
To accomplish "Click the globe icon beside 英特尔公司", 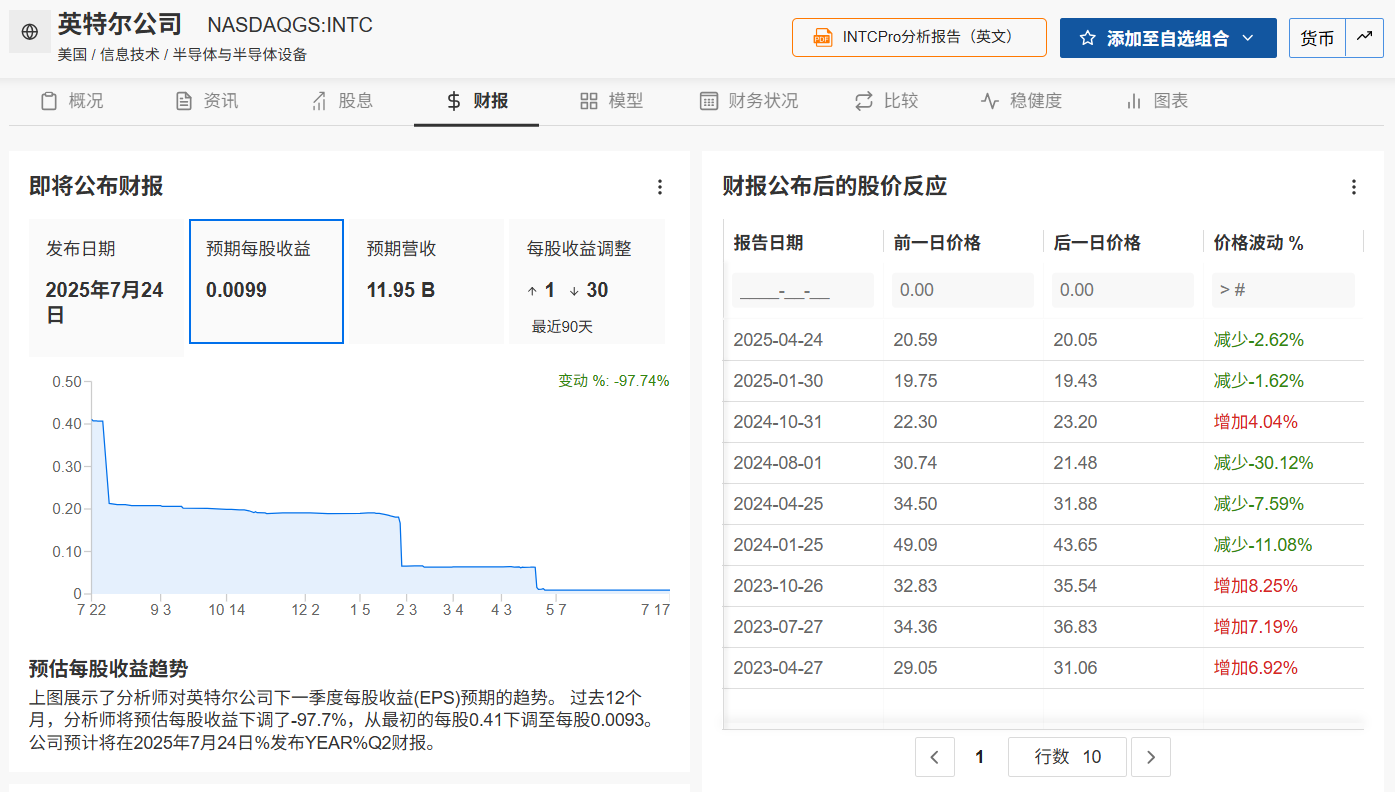I will tap(30, 32).
